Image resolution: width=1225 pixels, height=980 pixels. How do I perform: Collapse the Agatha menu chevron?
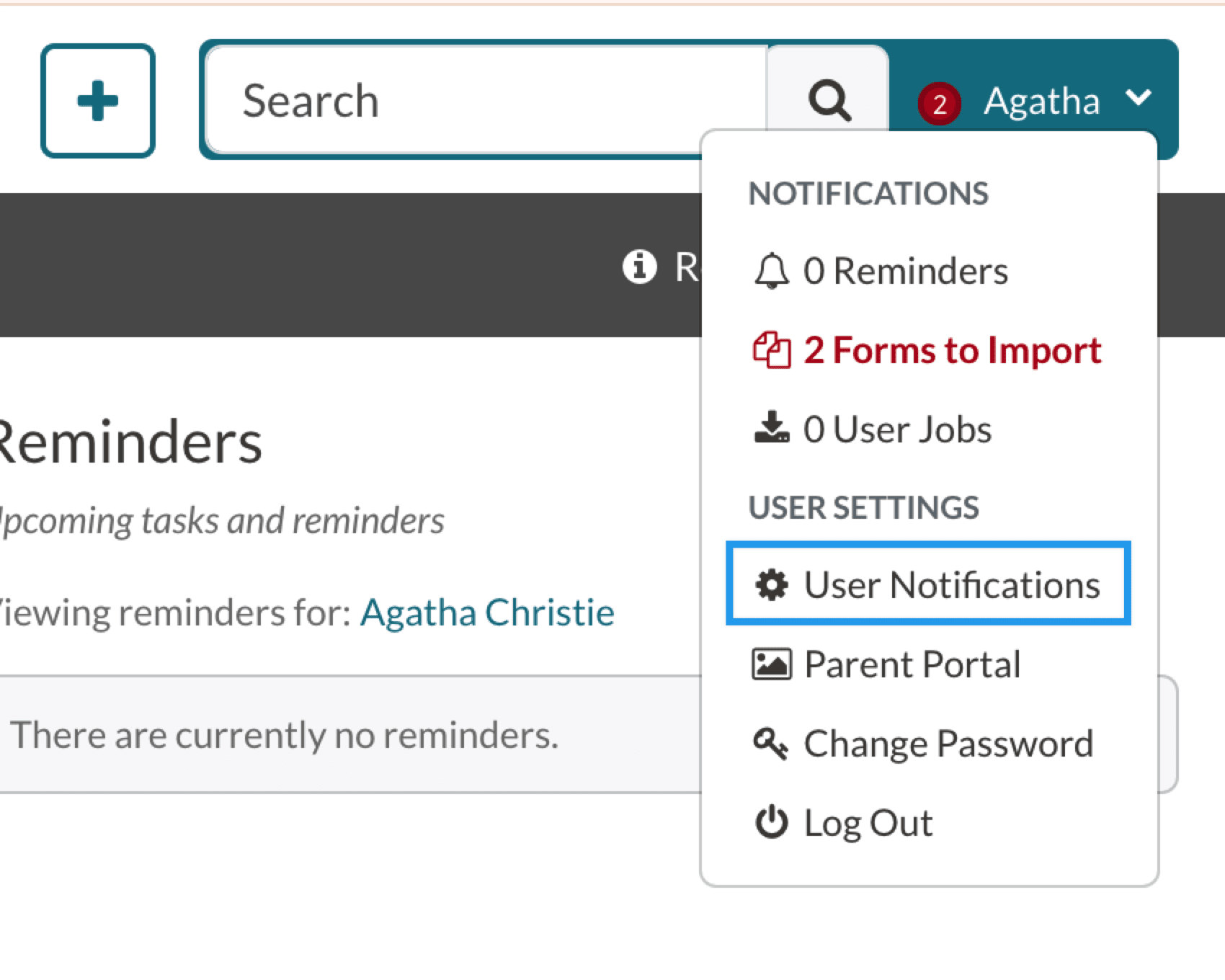coord(1138,97)
